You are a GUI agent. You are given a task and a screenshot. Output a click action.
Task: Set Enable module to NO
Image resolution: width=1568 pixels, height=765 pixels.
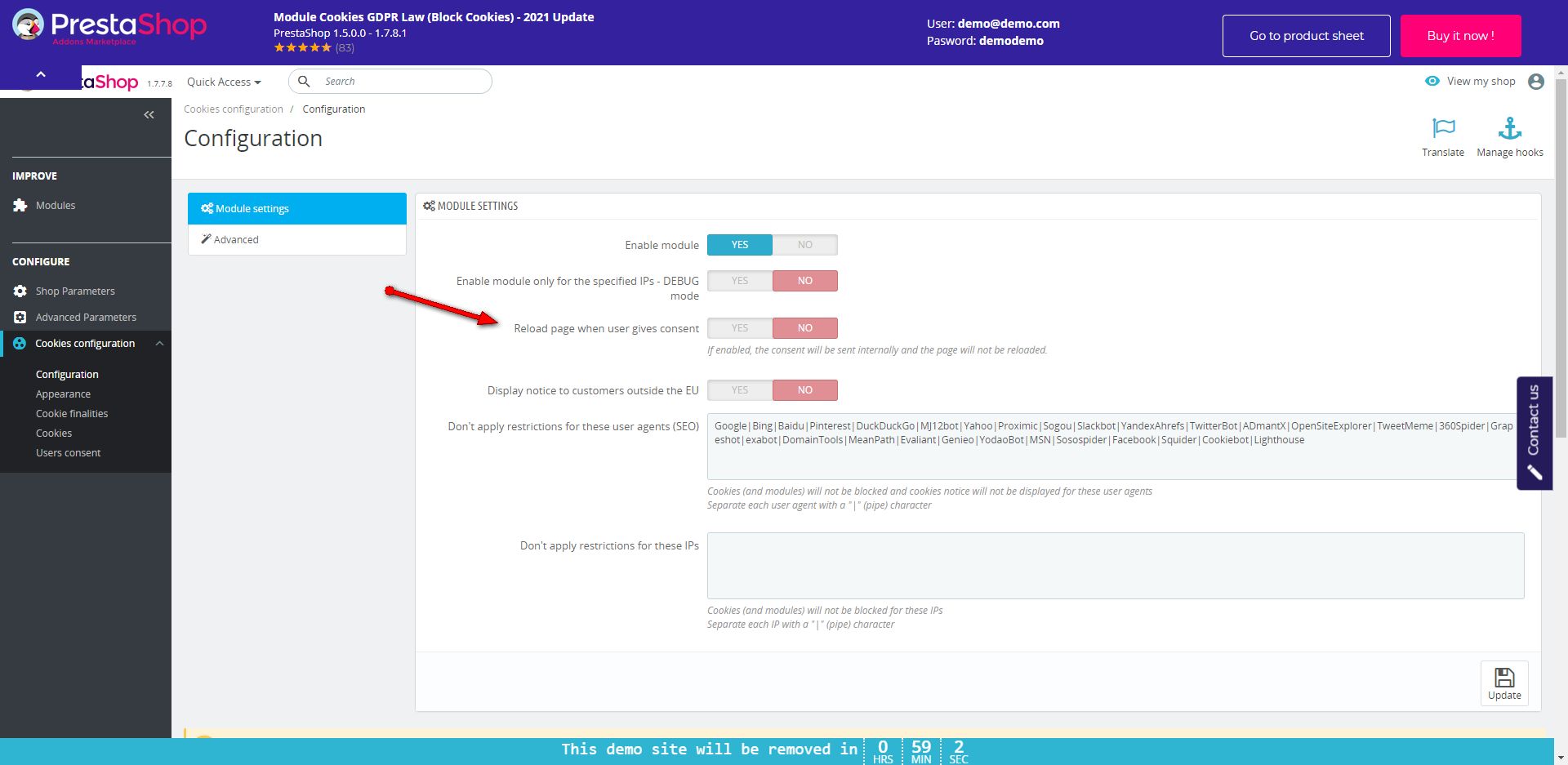click(805, 245)
